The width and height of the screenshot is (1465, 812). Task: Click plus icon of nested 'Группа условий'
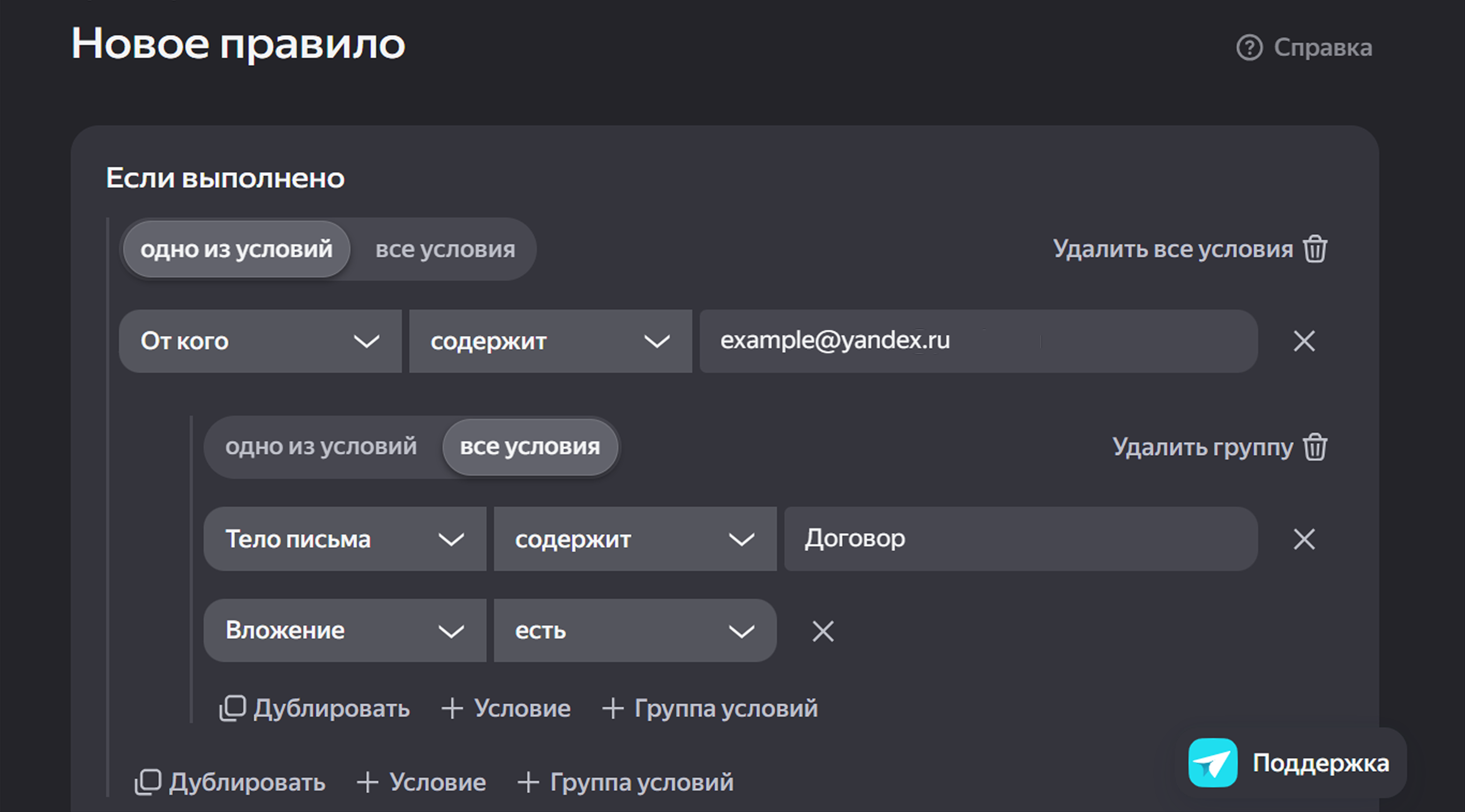613,709
